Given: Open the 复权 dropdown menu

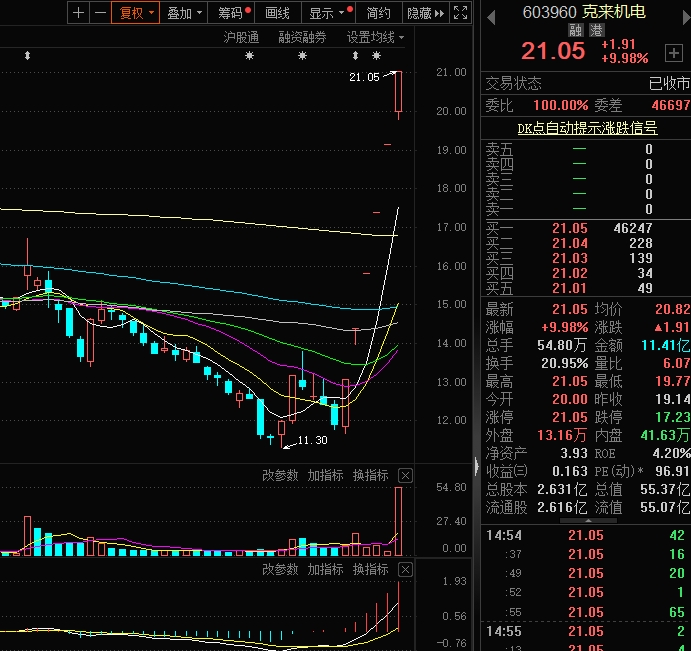Looking at the screenshot, I should coord(136,13).
